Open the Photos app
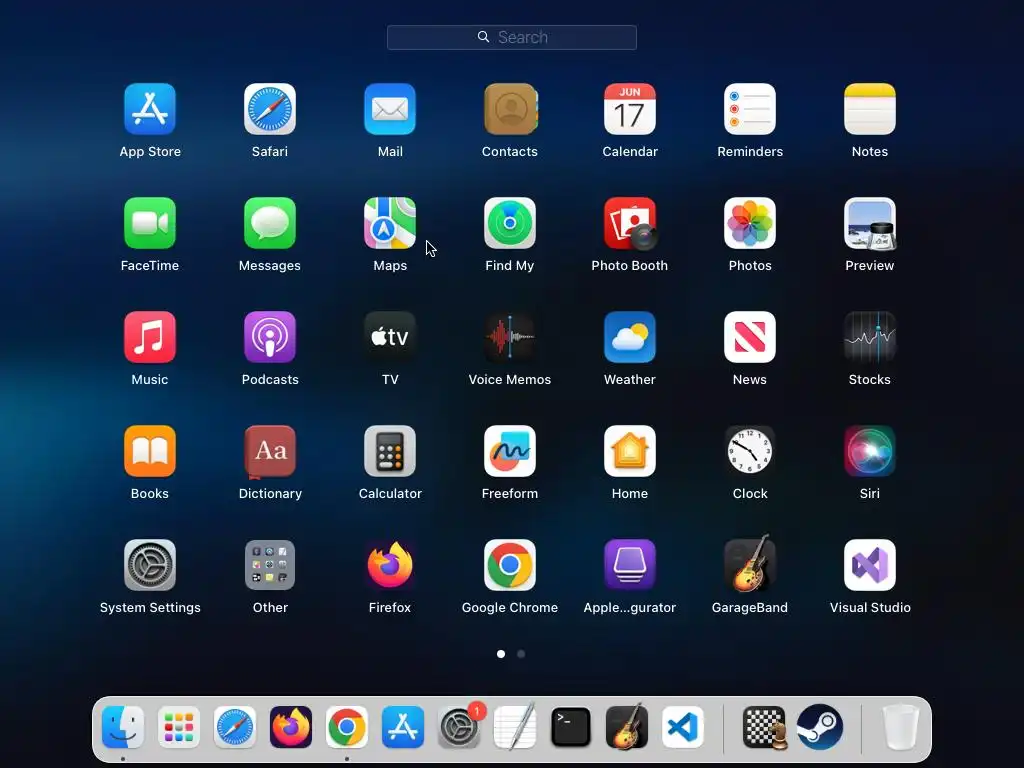This screenshot has height=768, width=1024. (750, 223)
